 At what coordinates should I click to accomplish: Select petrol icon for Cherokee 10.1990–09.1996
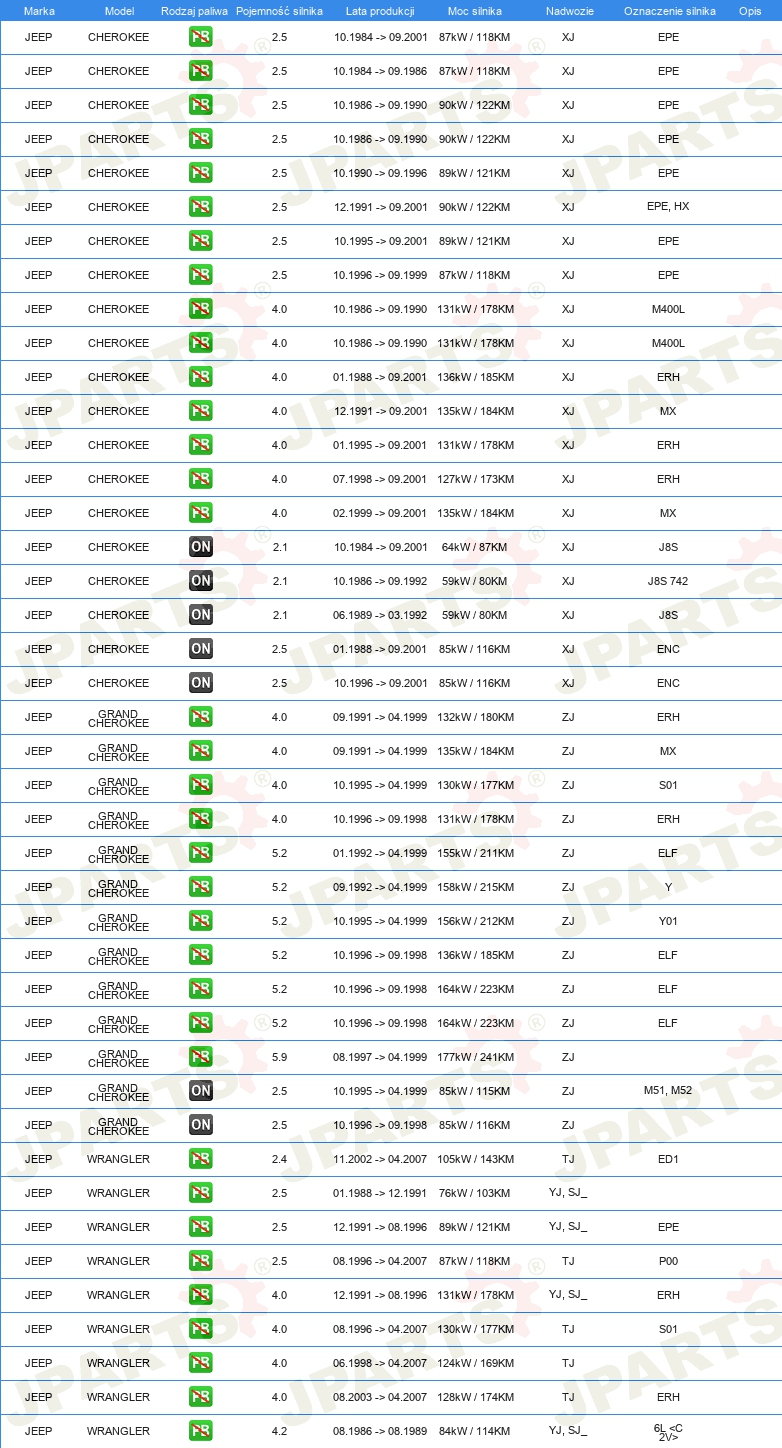(201, 173)
